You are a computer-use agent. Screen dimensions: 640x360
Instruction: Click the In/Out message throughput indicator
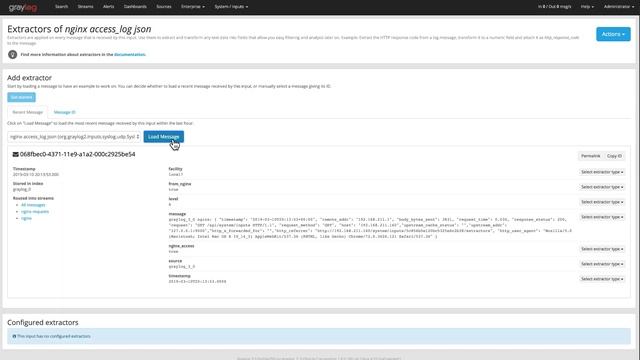(554, 7)
